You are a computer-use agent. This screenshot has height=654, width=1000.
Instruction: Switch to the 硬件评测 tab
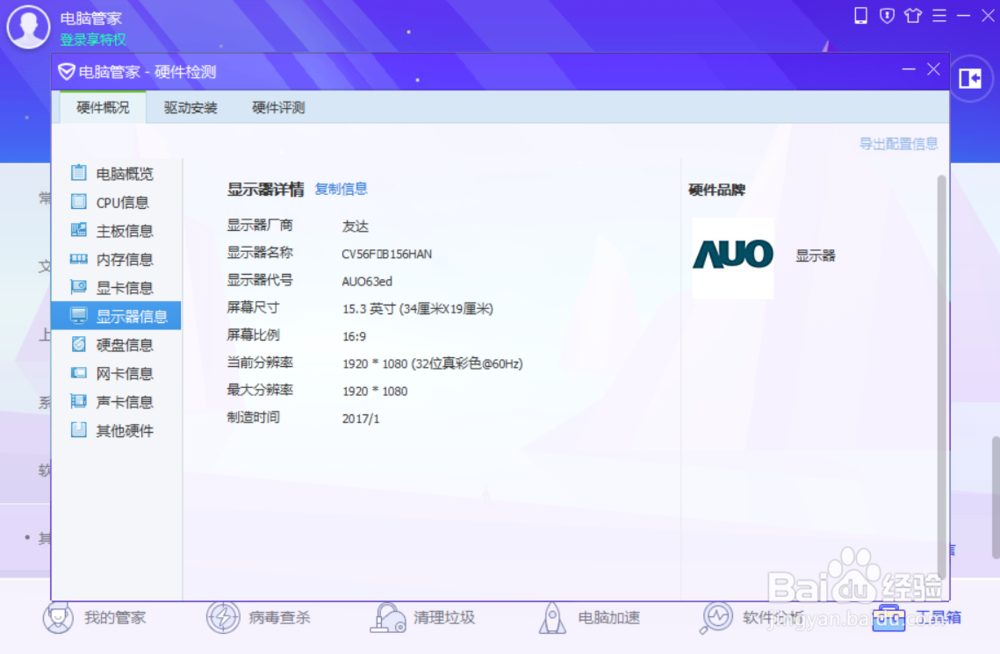[278, 107]
